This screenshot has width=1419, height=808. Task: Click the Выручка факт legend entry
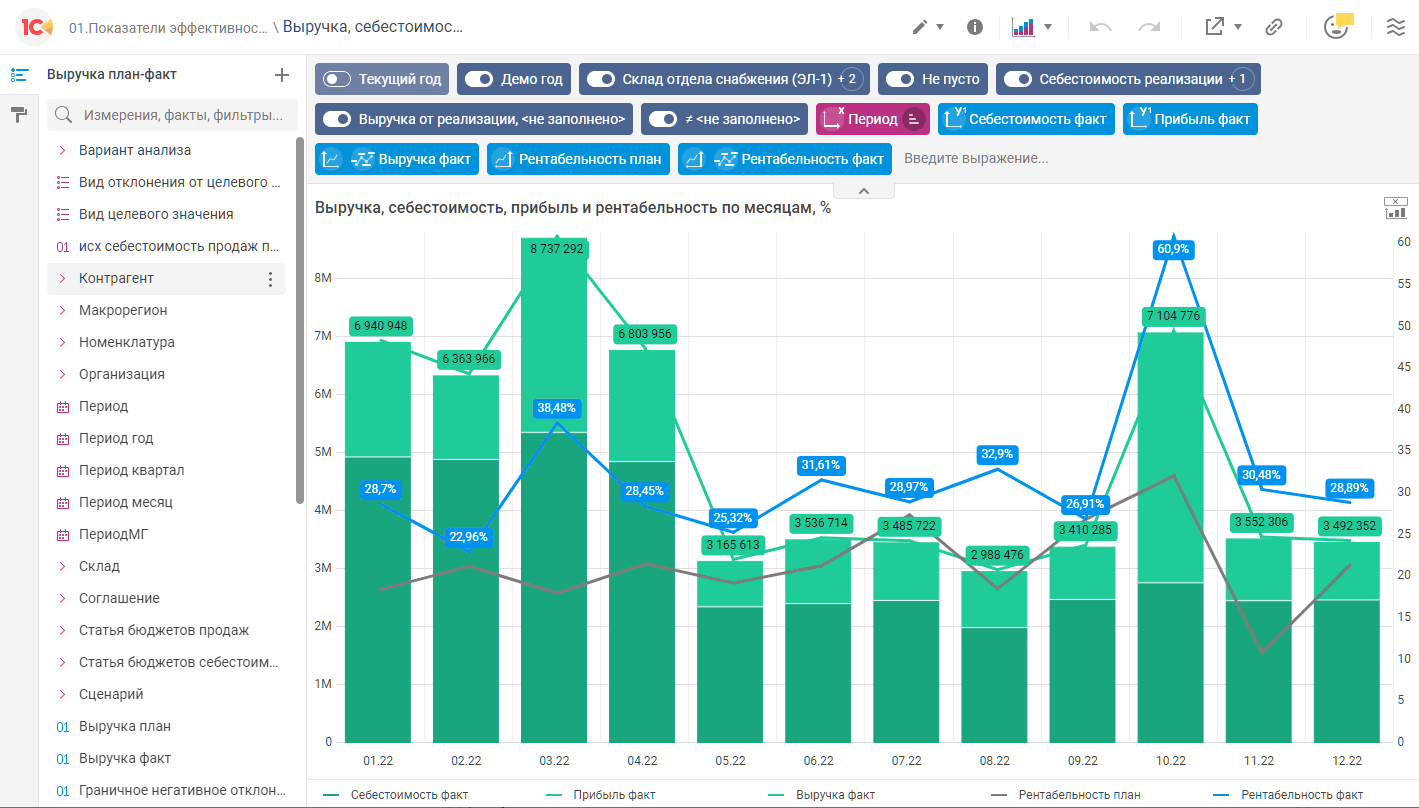click(x=823, y=795)
